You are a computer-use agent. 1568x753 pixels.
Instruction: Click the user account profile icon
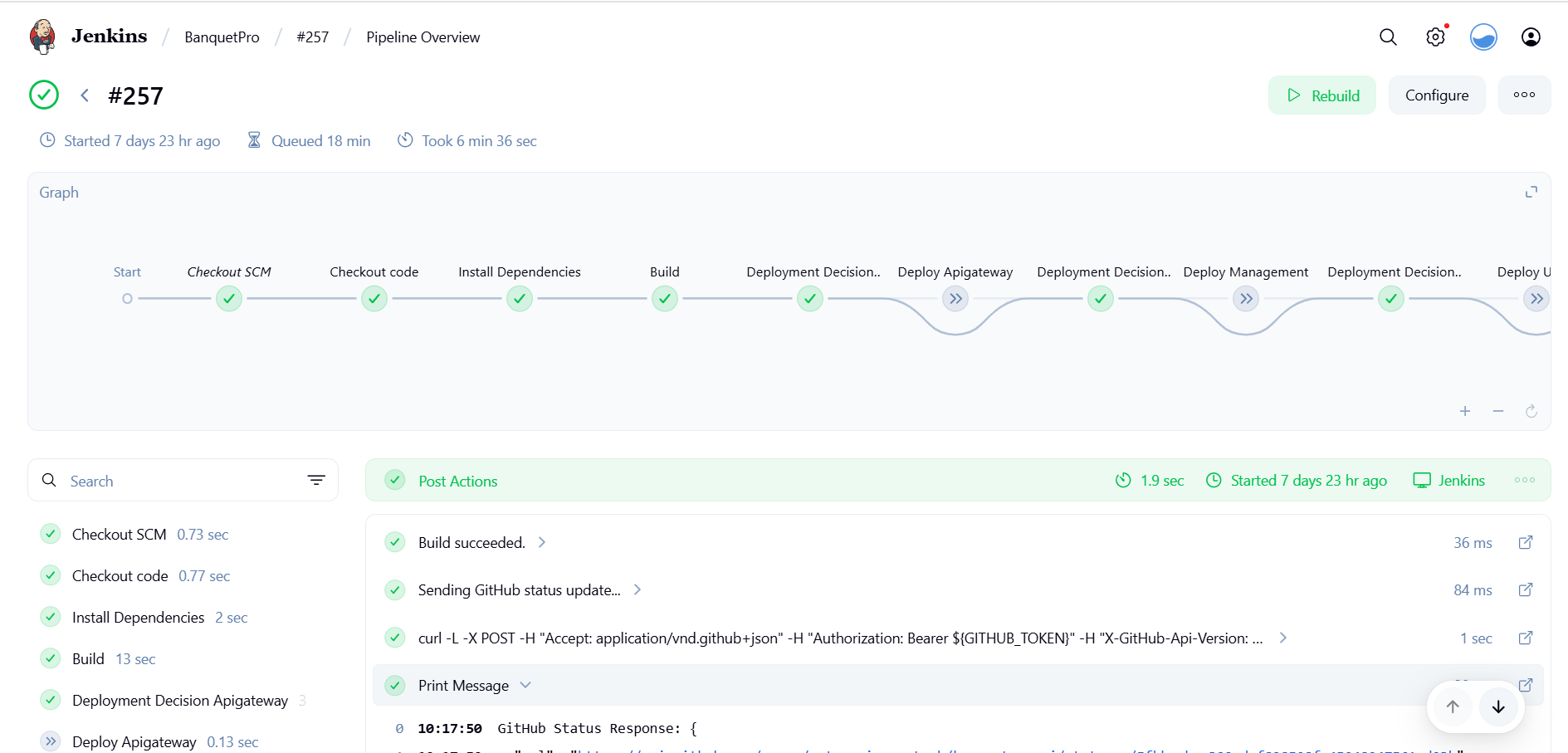click(x=1531, y=37)
